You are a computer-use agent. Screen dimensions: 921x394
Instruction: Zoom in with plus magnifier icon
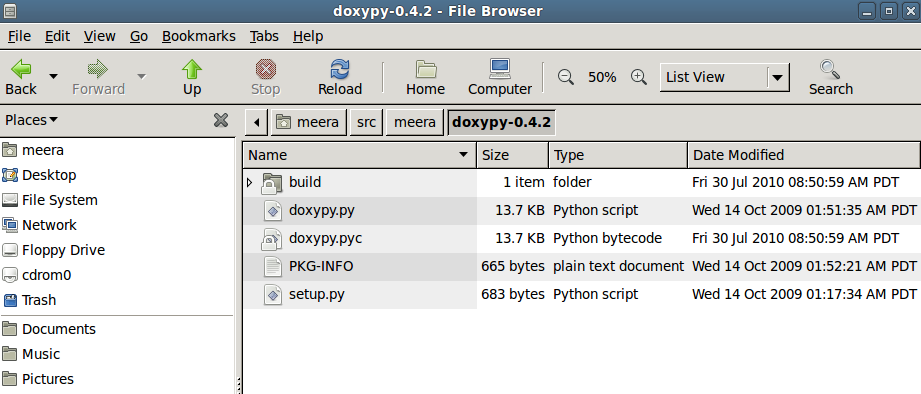point(638,77)
